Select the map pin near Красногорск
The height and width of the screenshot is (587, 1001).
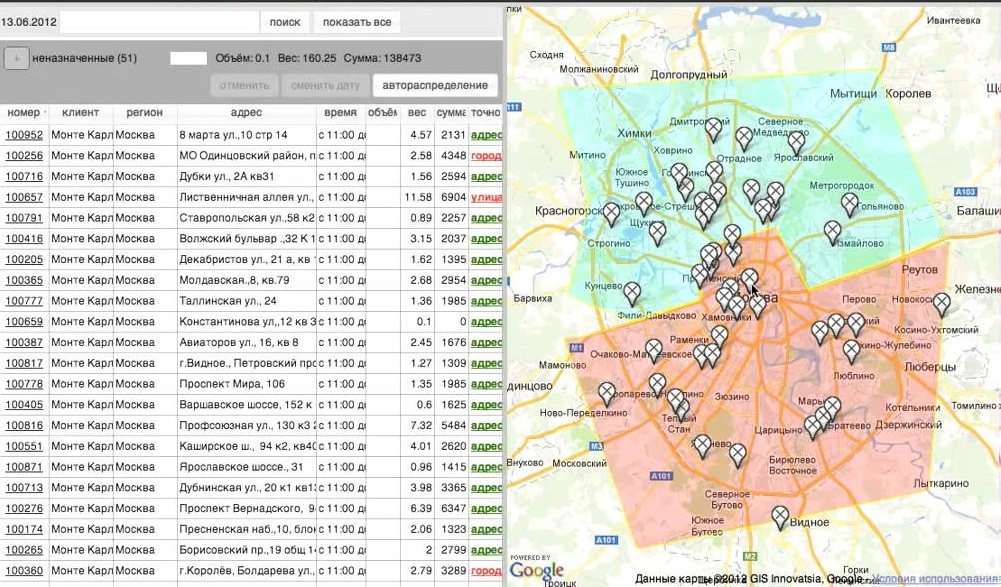click(612, 213)
